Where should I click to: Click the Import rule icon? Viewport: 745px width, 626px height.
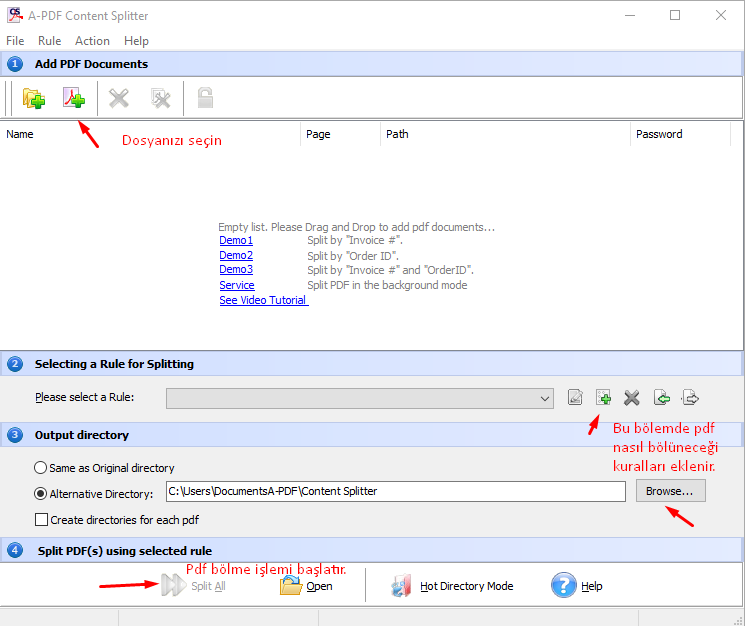(662, 397)
